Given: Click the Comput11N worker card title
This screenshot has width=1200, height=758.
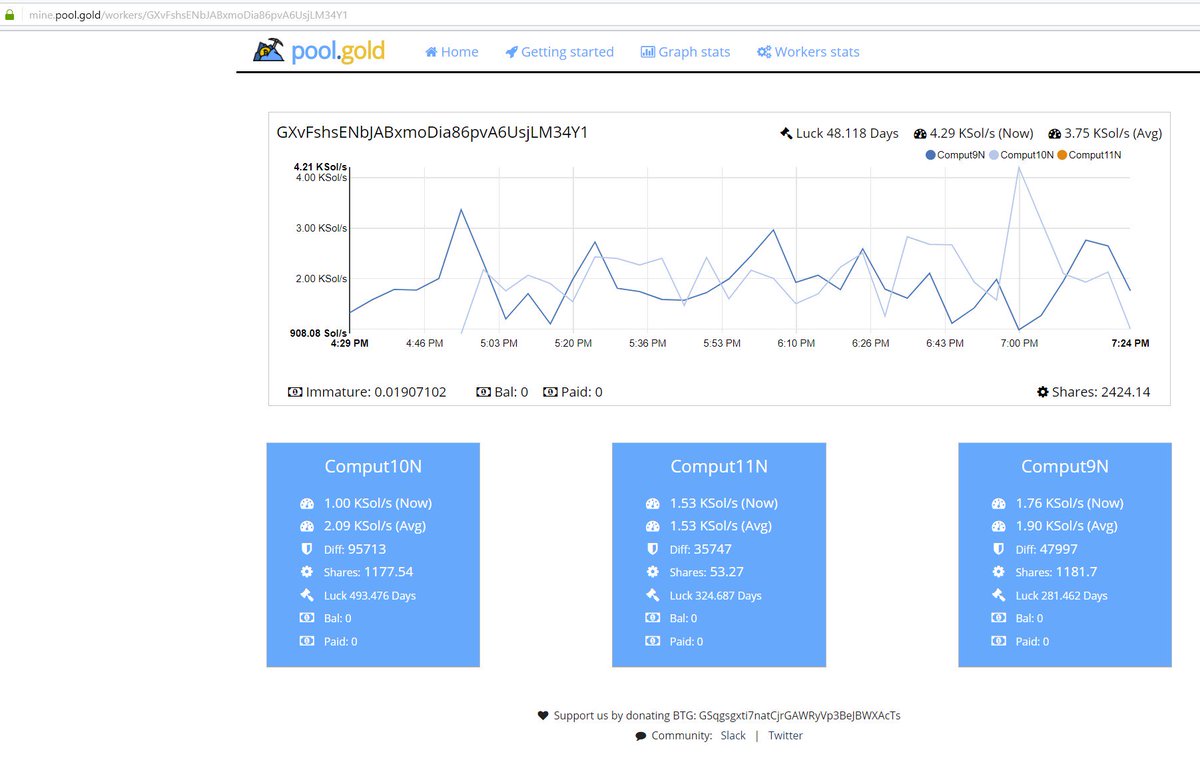Looking at the screenshot, I should point(719,466).
